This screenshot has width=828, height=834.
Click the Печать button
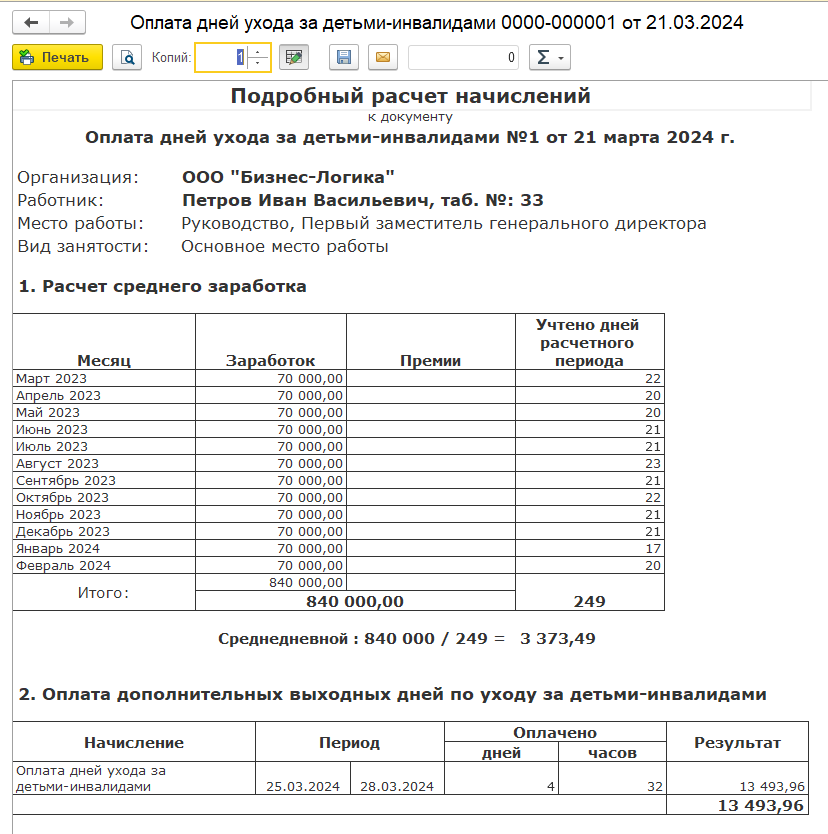point(57,57)
